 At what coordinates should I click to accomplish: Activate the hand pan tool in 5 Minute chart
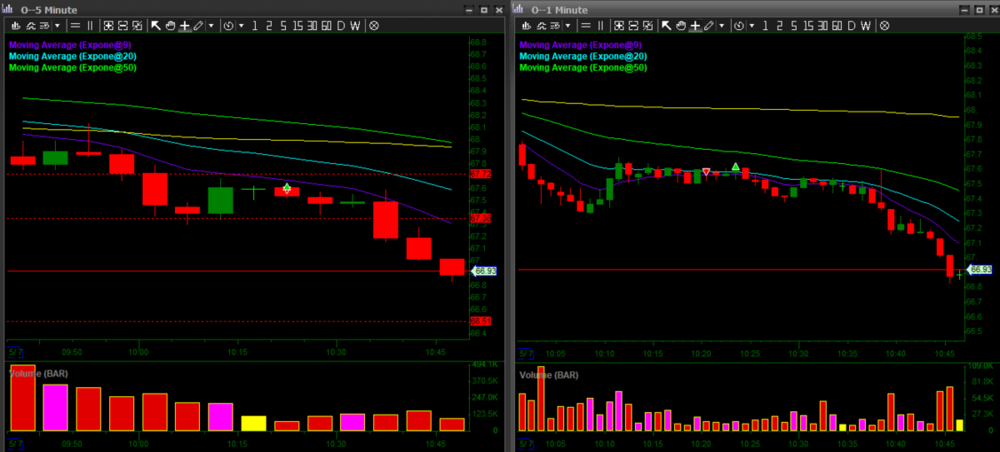[170, 24]
